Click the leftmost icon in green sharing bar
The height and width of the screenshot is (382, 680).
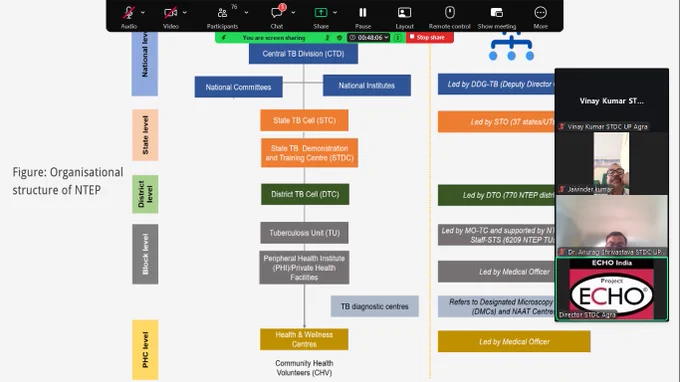click(224, 38)
